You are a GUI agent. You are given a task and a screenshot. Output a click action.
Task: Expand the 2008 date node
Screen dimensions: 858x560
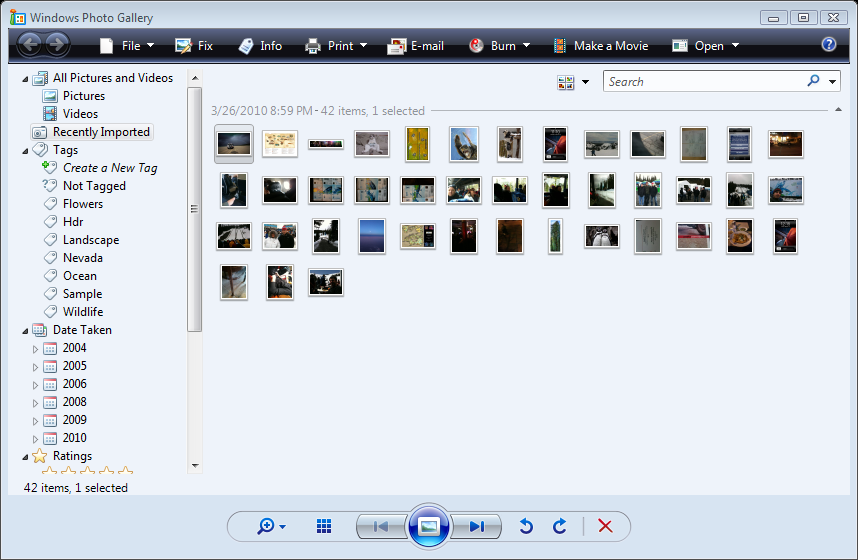coord(36,403)
